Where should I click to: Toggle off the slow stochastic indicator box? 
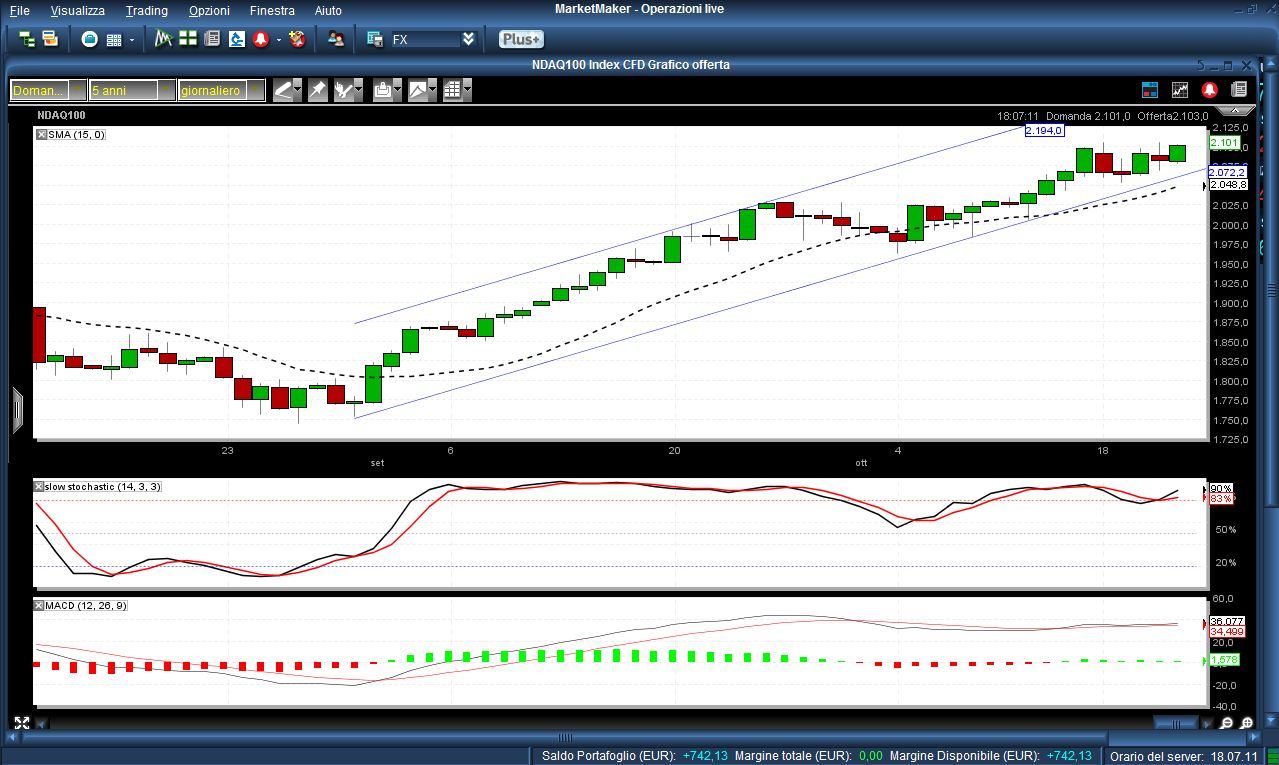(40, 486)
